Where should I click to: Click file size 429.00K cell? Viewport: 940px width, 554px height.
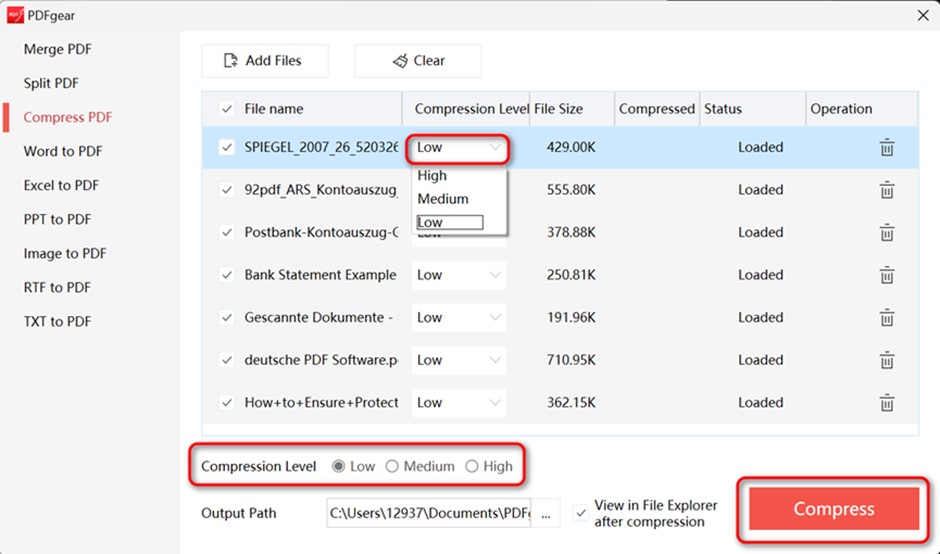[571, 147]
